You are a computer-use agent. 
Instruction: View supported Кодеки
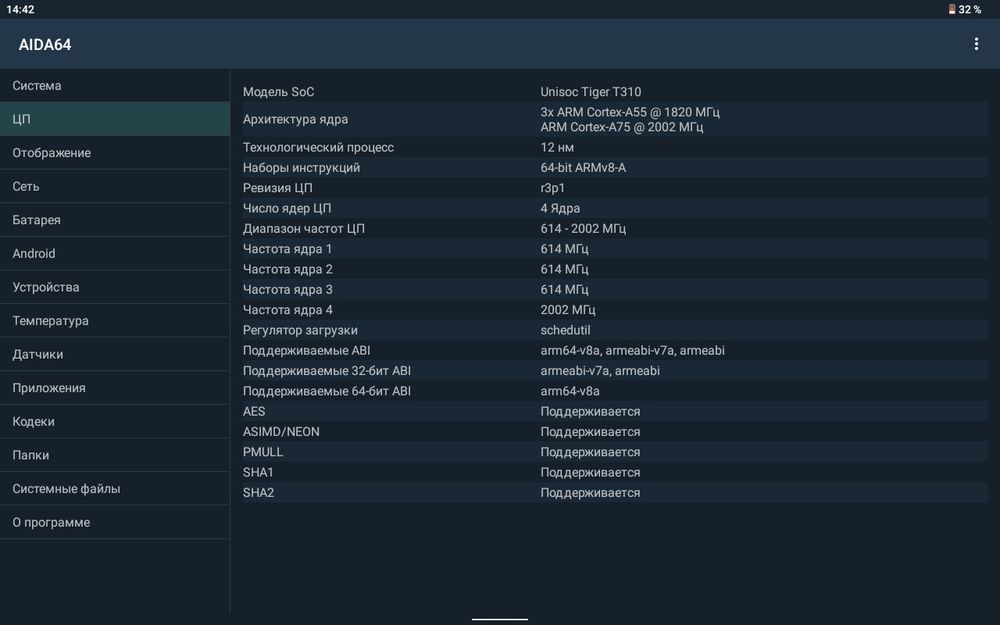point(115,422)
